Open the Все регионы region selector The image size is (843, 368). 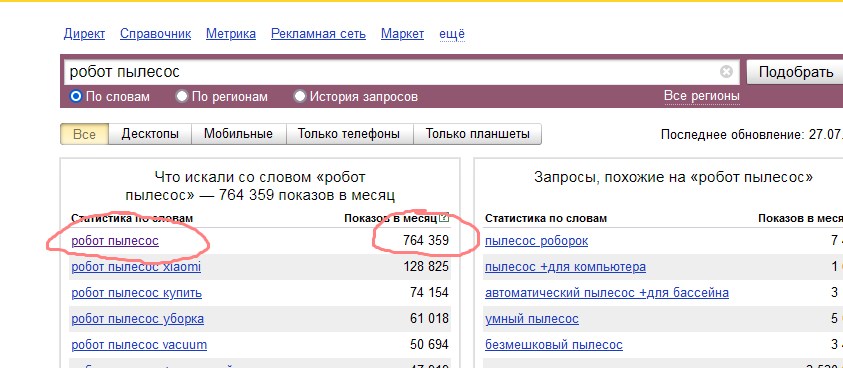(x=702, y=96)
